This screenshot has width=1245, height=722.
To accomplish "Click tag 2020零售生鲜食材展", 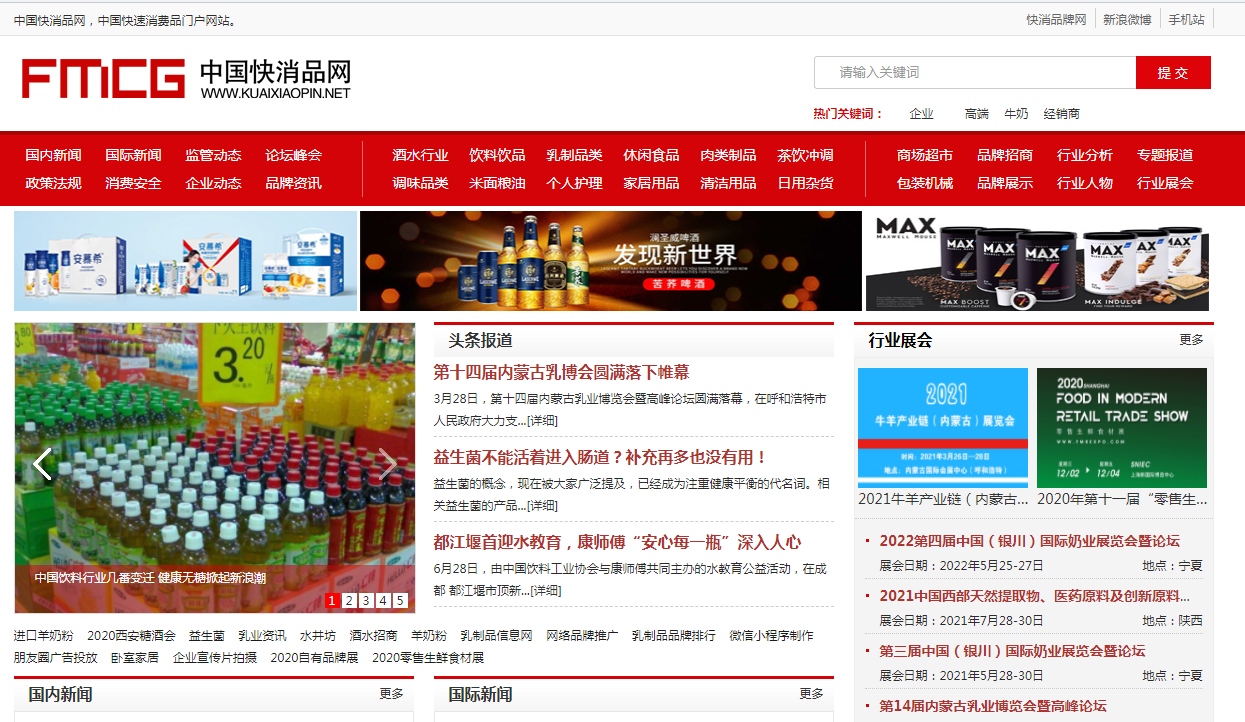I will (428, 658).
